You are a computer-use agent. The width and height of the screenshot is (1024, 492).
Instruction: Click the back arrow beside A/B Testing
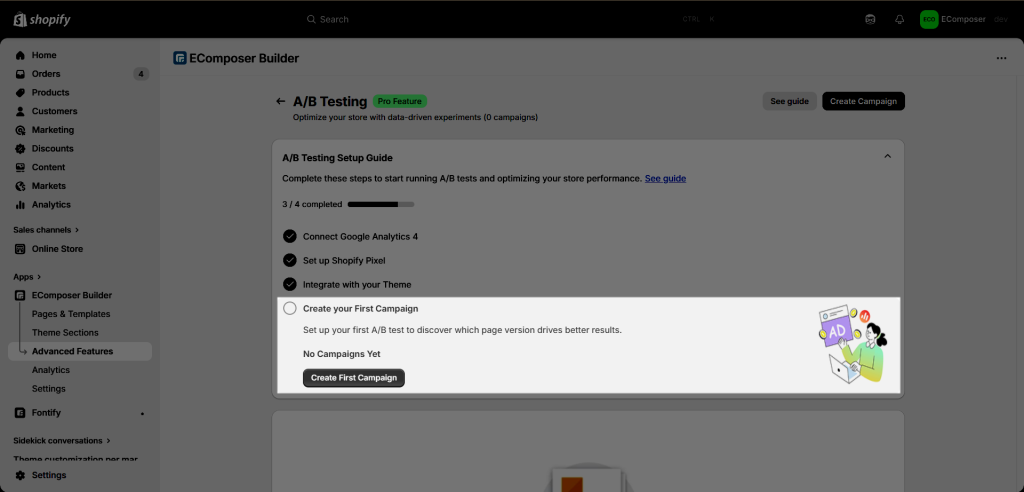coord(280,101)
